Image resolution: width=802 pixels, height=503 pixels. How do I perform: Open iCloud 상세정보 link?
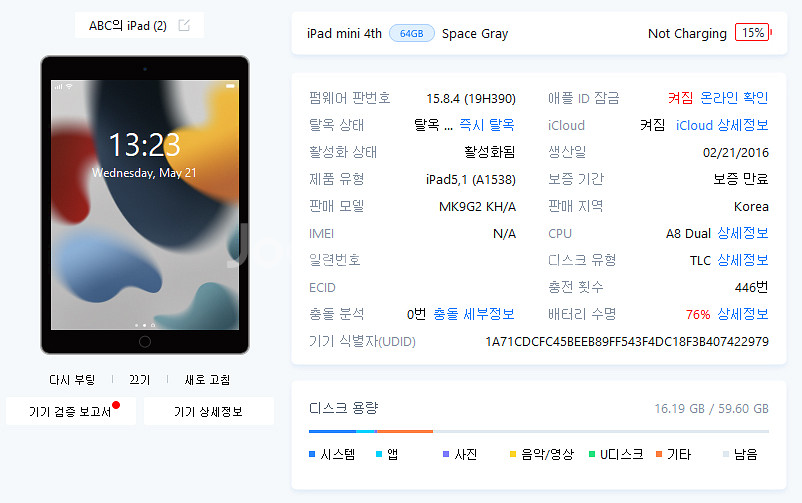pyautogui.click(x=722, y=125)
